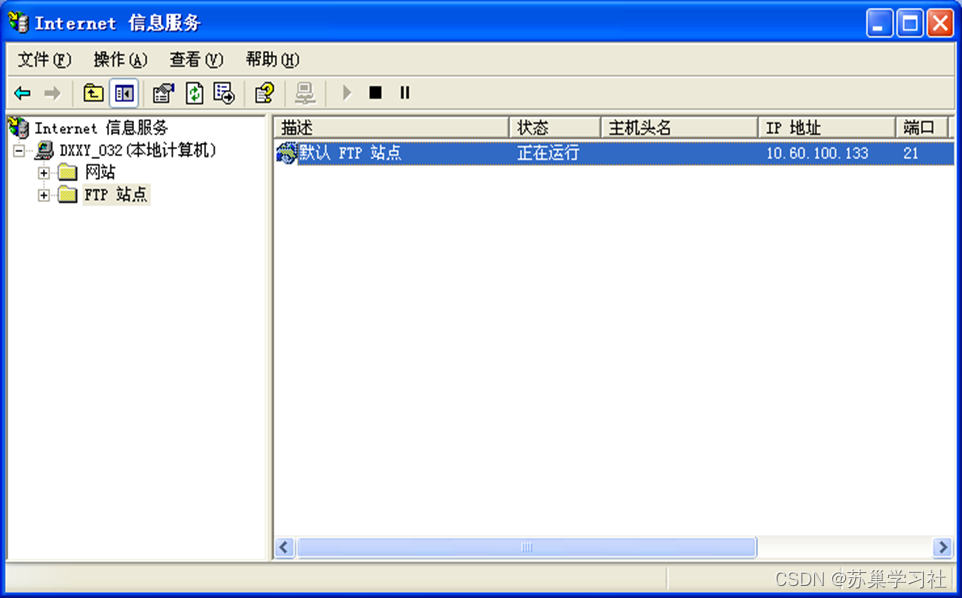Open the Properties toolbar icon
The height and width of the screenshot is (598, 962).
(163, 93)
